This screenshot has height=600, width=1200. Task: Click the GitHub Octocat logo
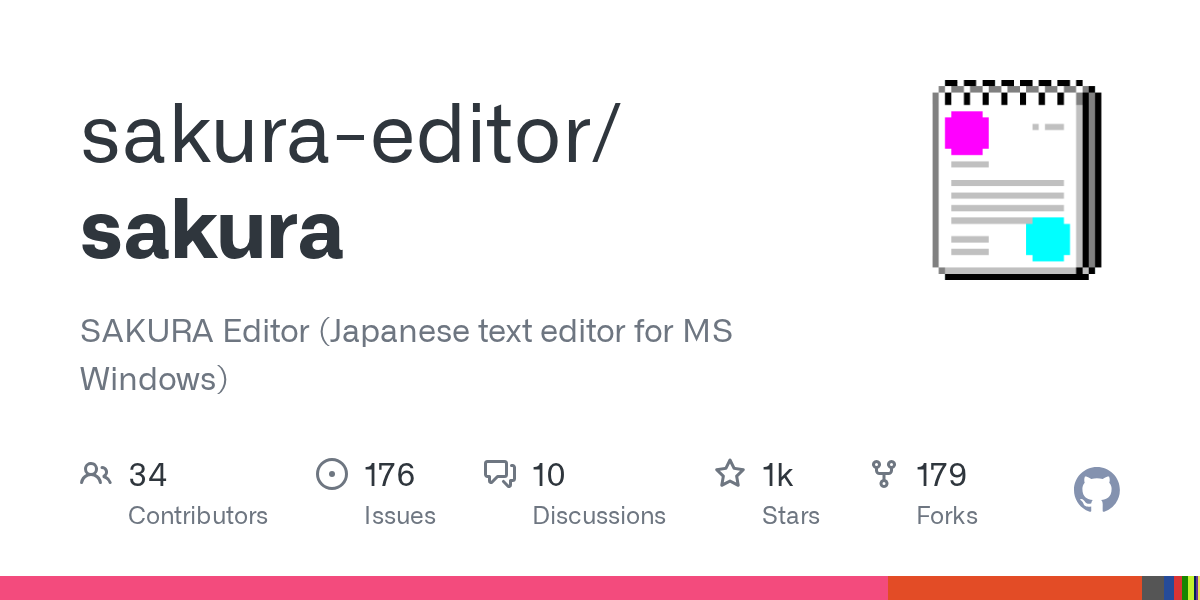tap(1096, 491)
